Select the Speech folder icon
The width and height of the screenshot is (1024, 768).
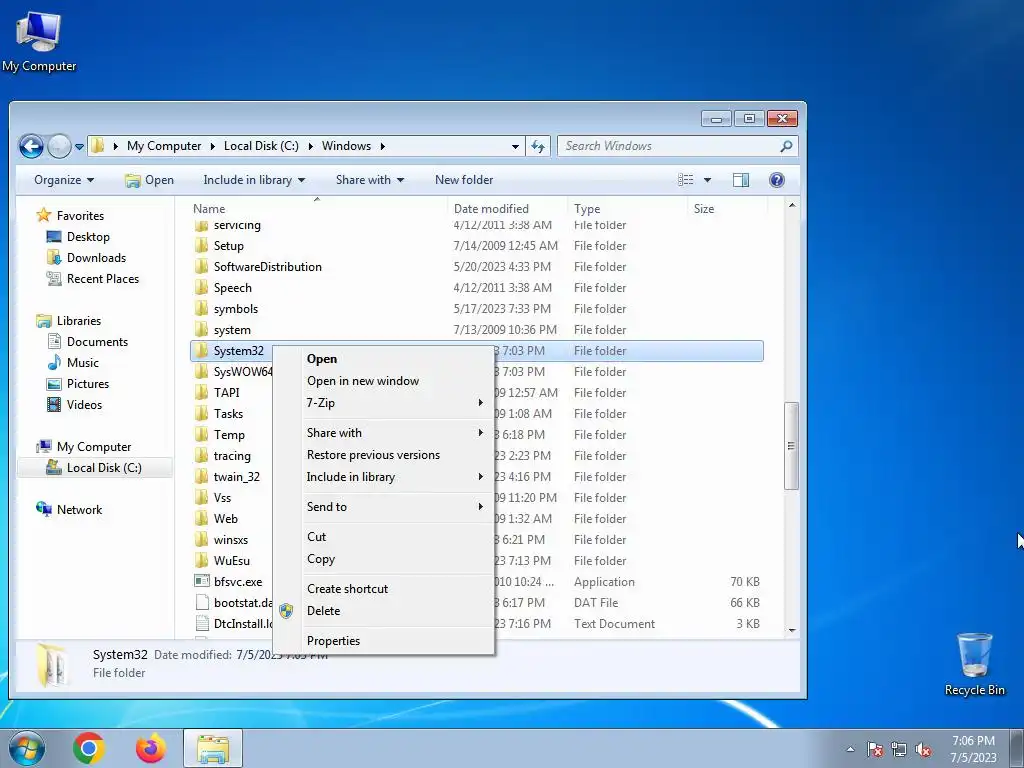[x=202, y=288]
